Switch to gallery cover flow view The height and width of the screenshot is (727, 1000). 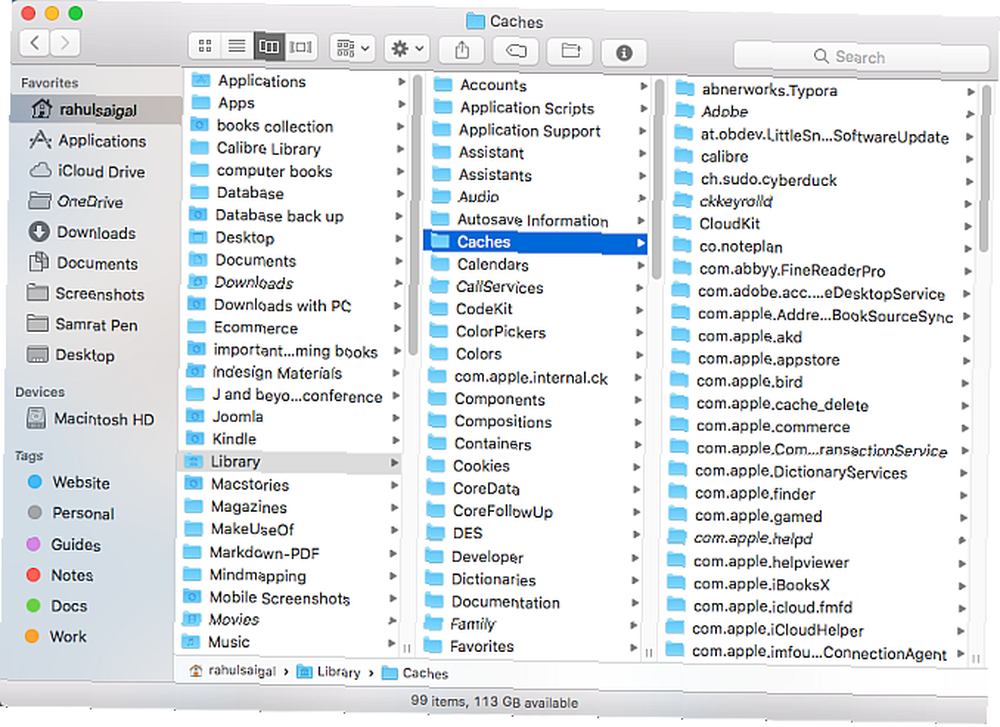click(x=300, y=46)
